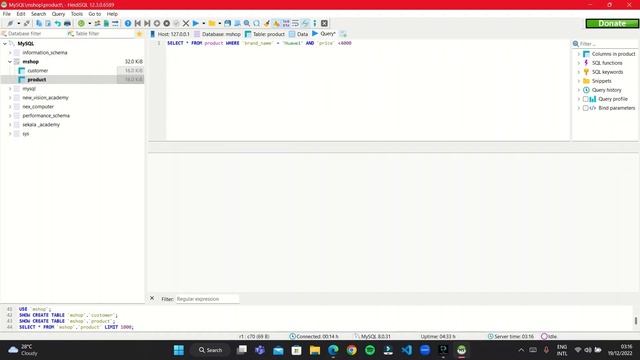Viewport: 640px width, 360px height.
Task: Expand the information_schema database node
Action: pos(10,53)
